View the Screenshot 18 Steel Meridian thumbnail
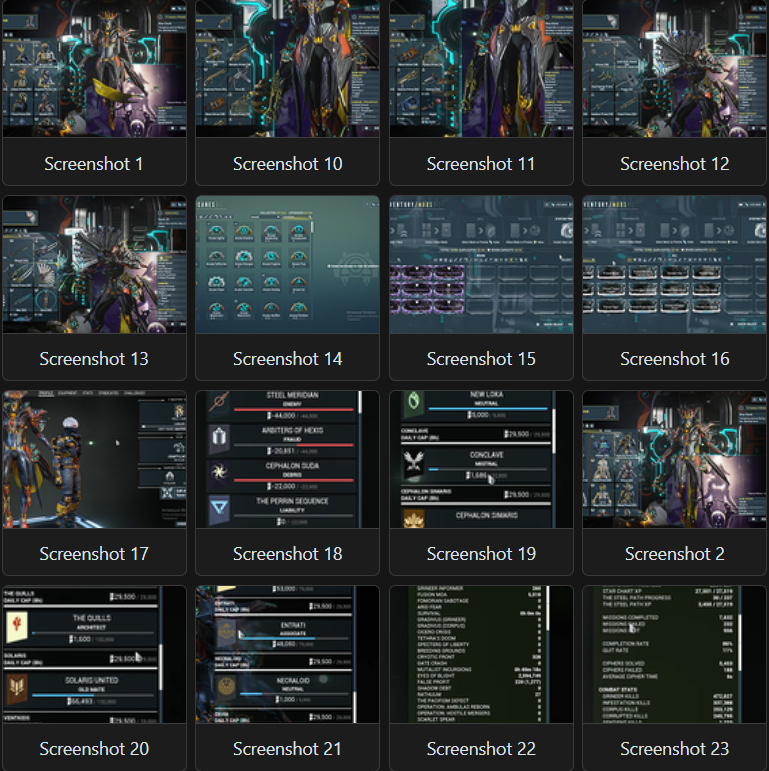 pyautogui.click(x=287, y=459)
